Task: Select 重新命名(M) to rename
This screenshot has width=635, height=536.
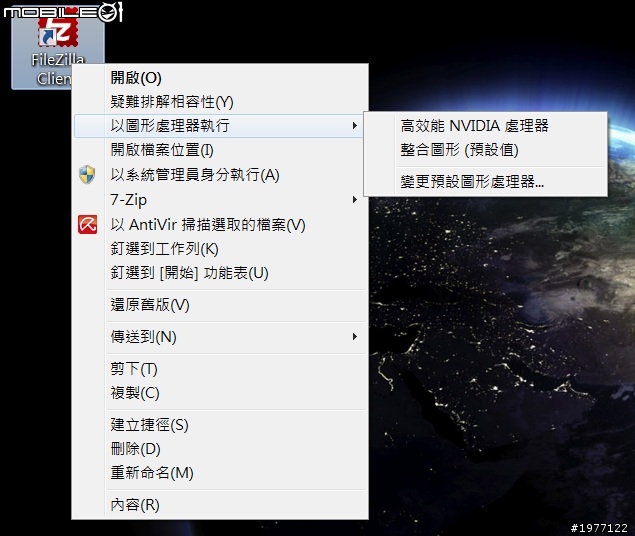Action: (220, 472)
